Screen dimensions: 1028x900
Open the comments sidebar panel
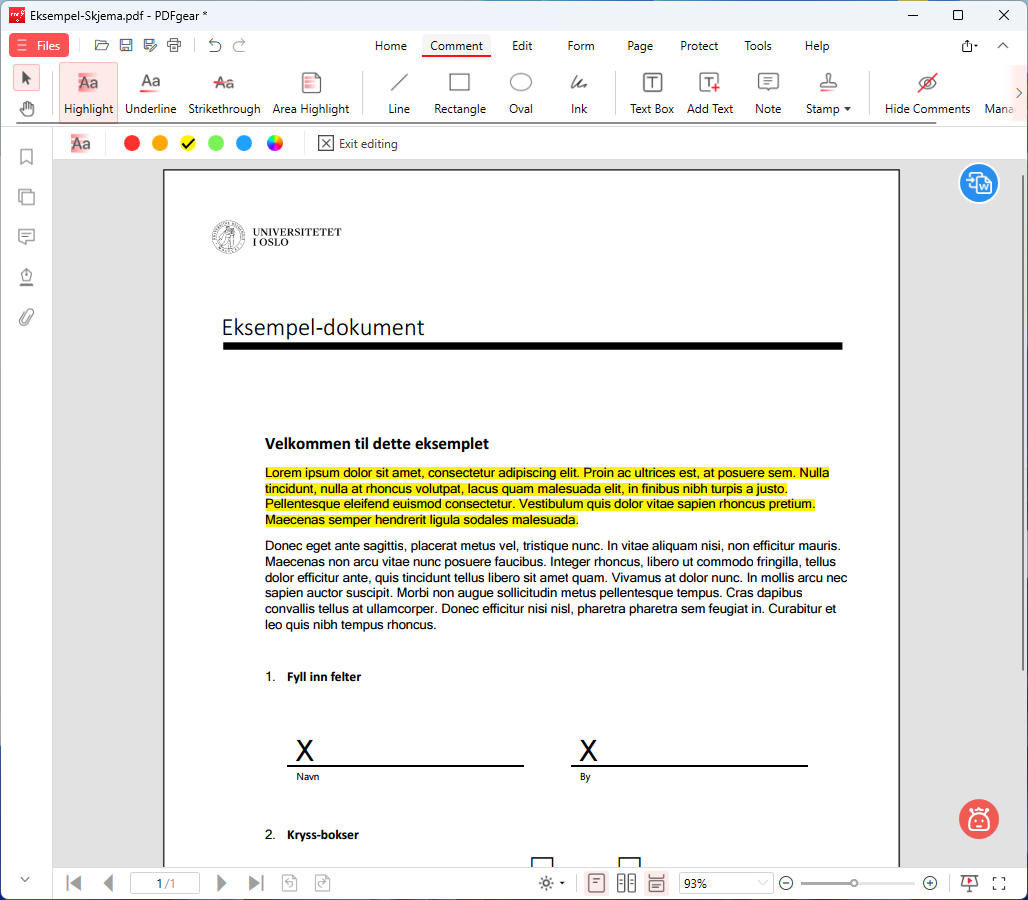tap(26, 237)
